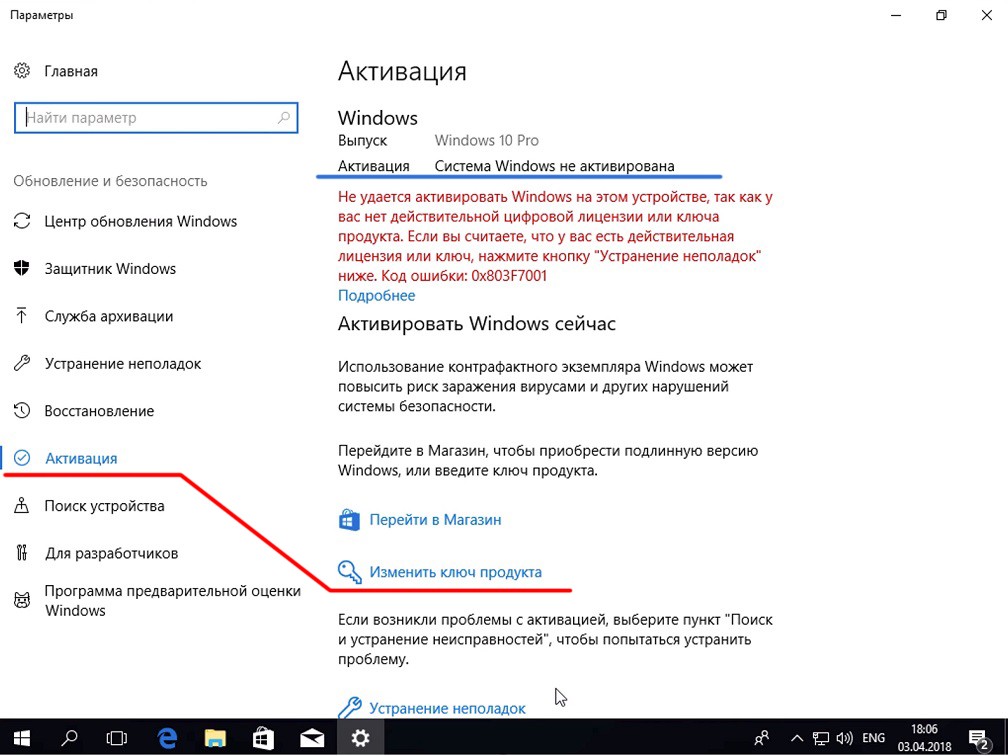Click the backup service arrow icon
Viewport: 1008px width, 756px height.
point(22,316)
